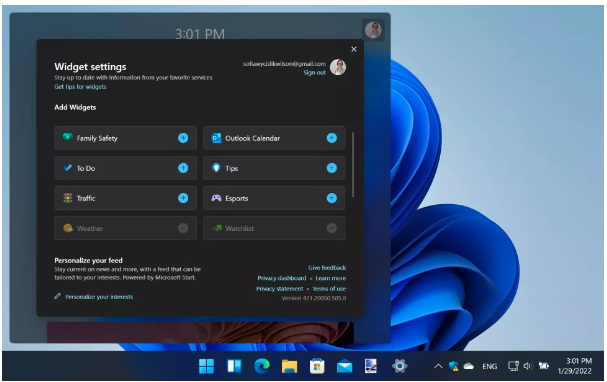Open Terms of use link
Viewport: 607px width, 382px height.
coord(329,289)
